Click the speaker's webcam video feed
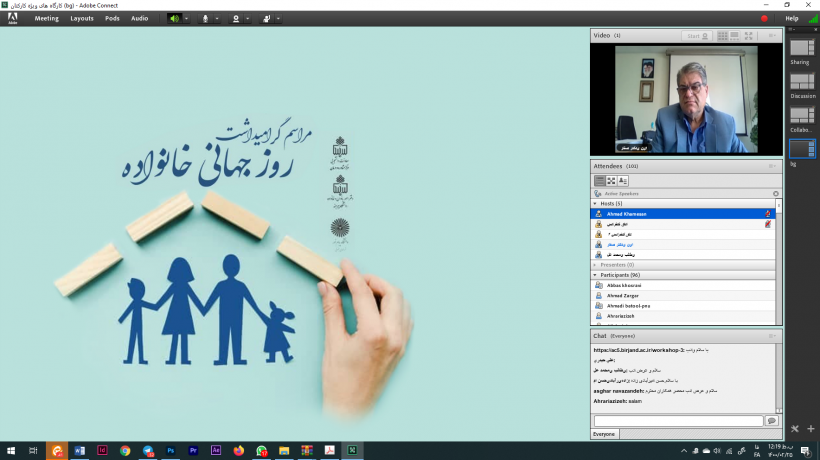The width and height of the screenshot is (820, 460). coord(686,99)
